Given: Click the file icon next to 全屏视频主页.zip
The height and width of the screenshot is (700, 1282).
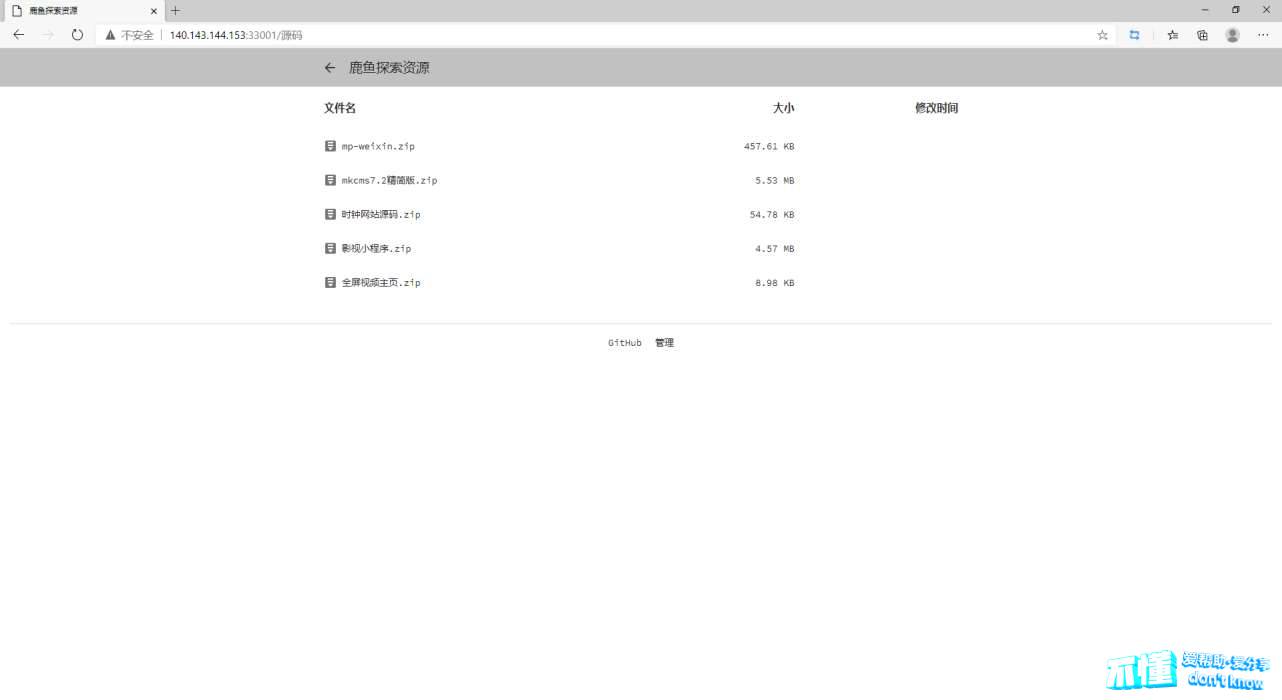Looking at the screenshot, I should click(330, 282).
